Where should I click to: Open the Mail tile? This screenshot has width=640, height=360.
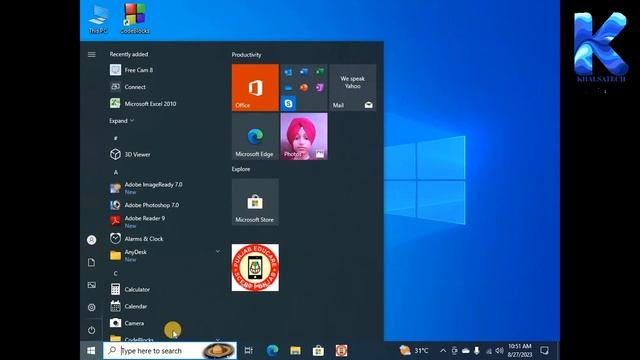click(353, 87)
